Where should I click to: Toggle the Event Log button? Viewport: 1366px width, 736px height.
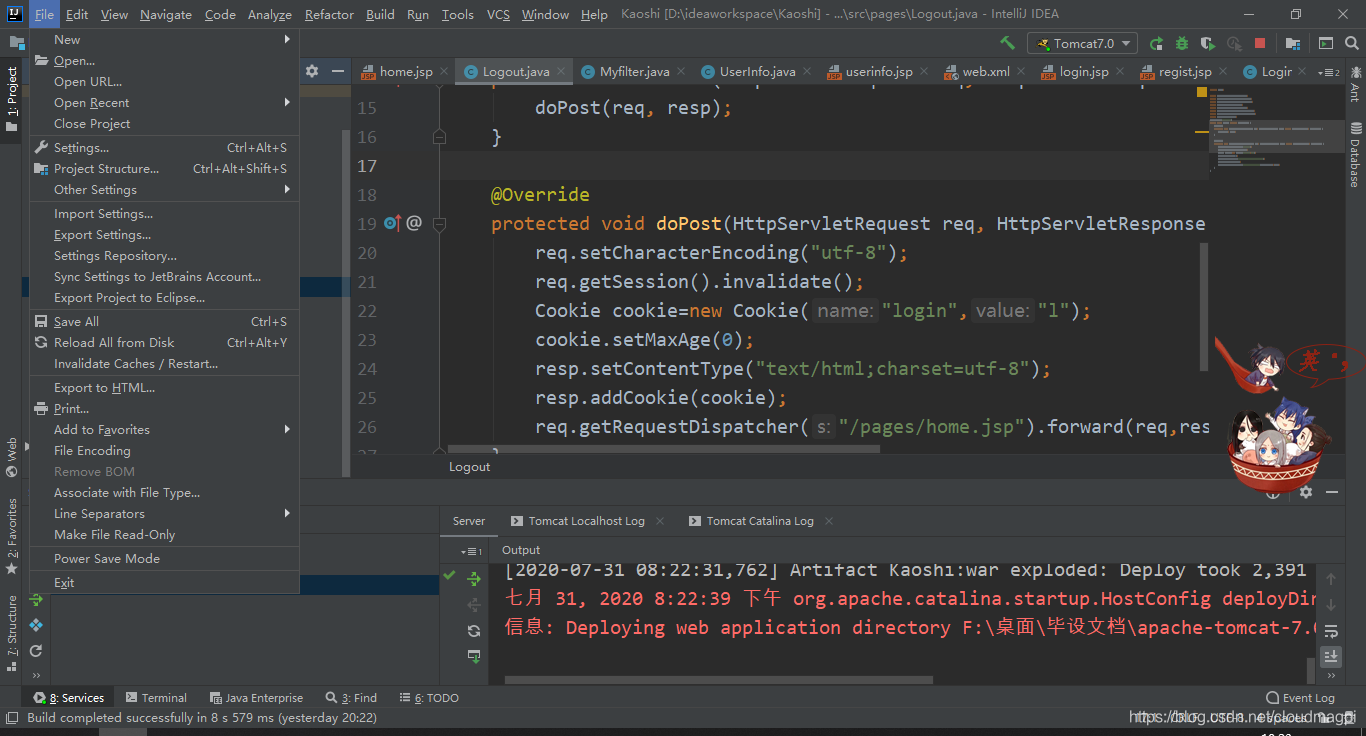coord(1300,698)
